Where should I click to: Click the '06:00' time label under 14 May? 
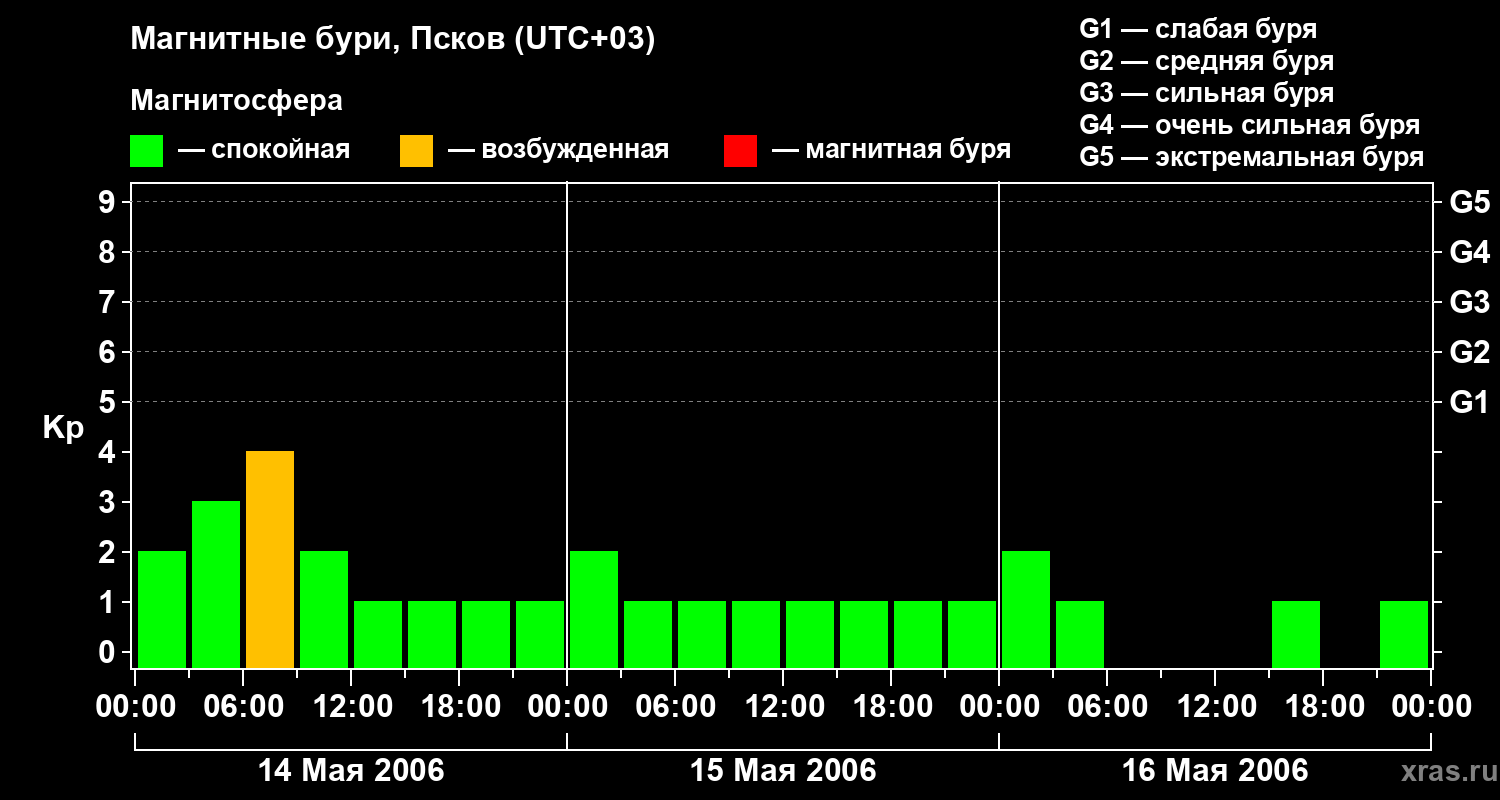point(243,707)
